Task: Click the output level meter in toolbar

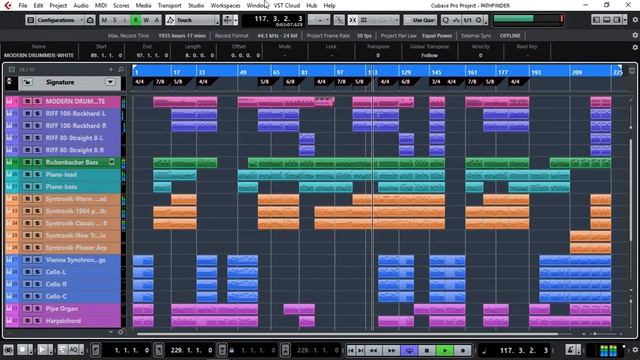Action: [528, 19]
